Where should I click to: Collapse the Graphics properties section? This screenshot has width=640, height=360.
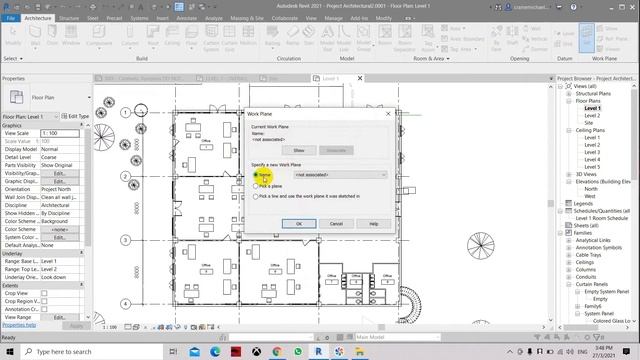pos(81,125)
